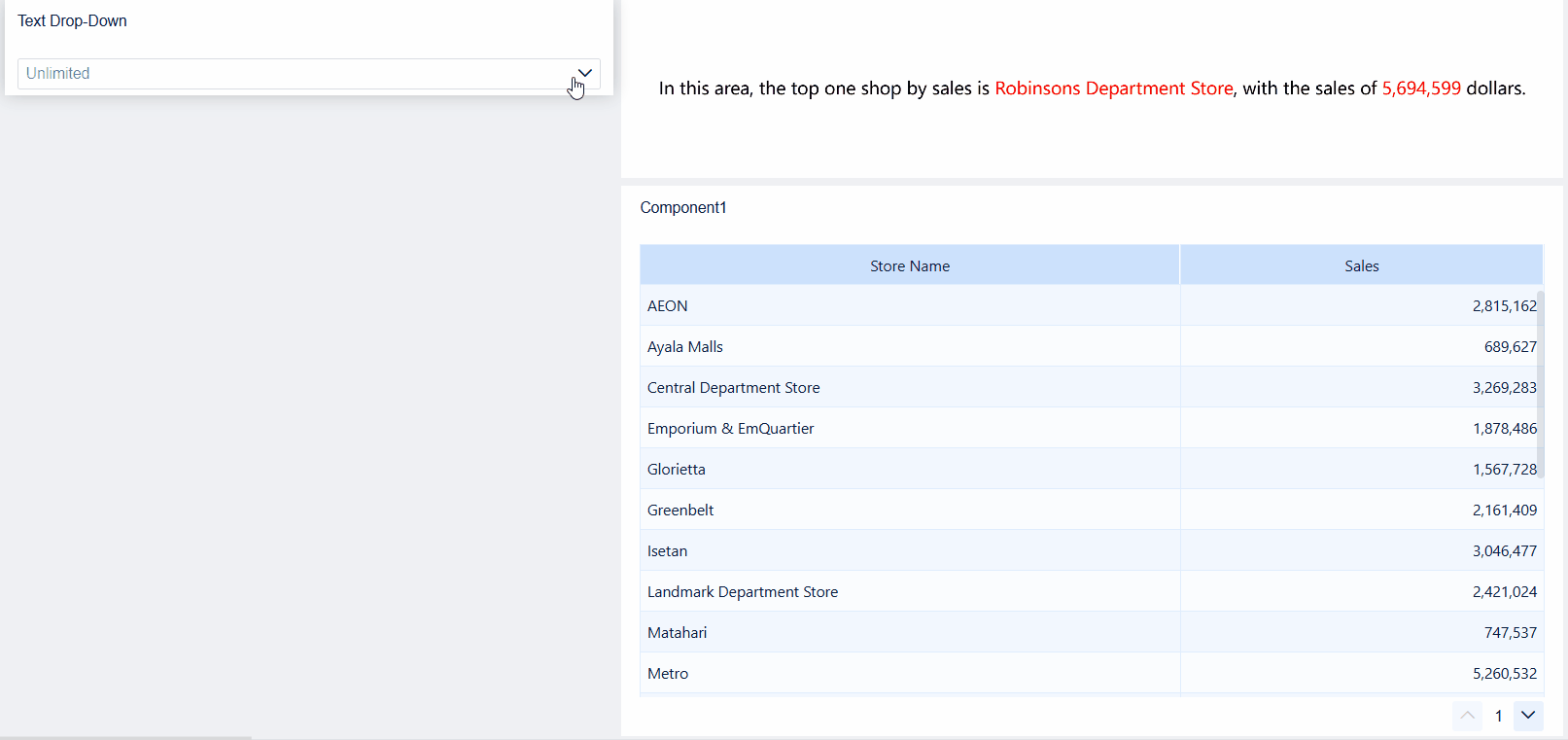The height and width of the screenshot is (740, 1568).
Task: Select Landmark Department Store row
Action: pyautogui.click(x=1092, y=591)
